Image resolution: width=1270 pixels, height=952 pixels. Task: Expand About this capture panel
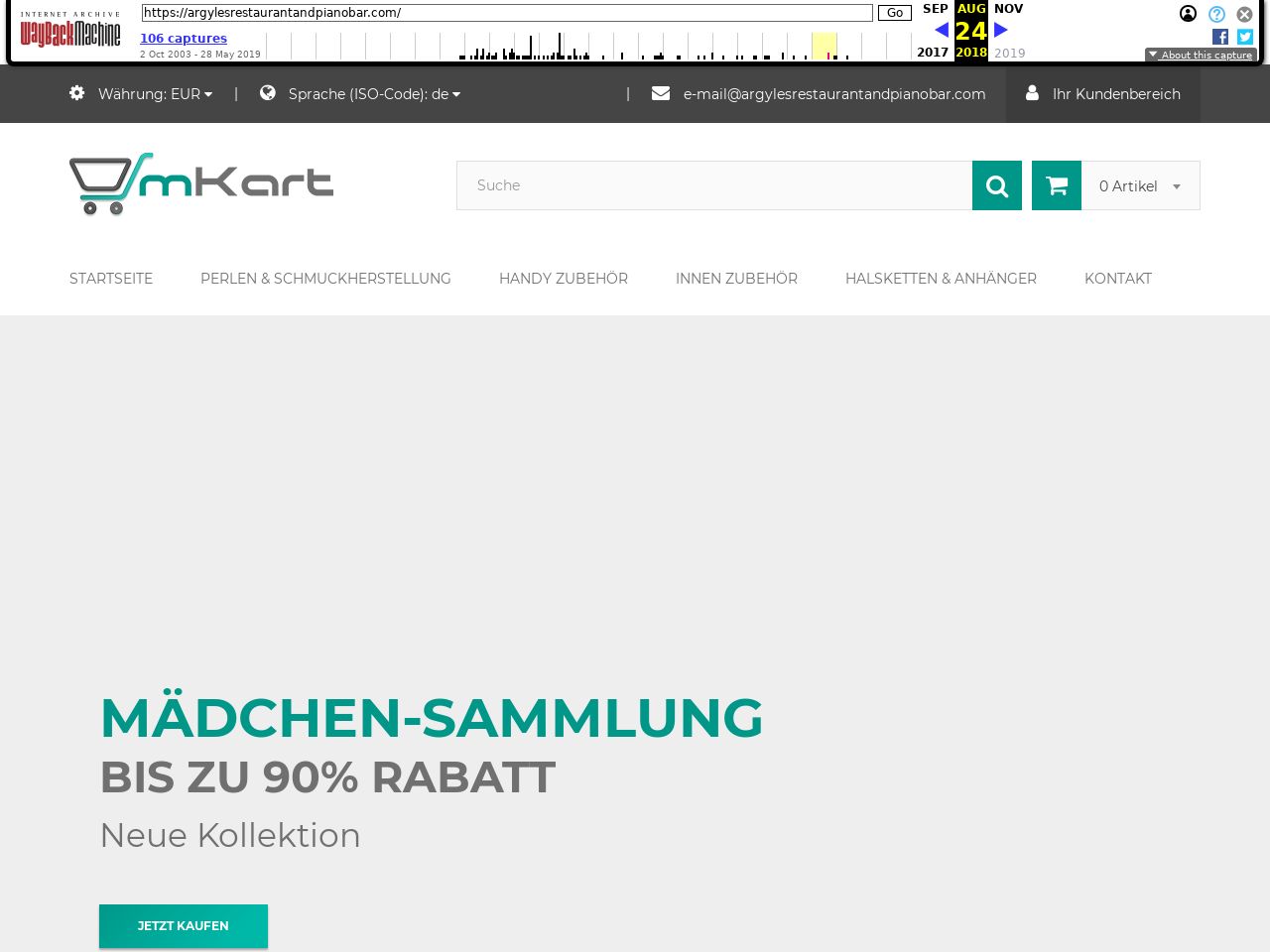1201,55
